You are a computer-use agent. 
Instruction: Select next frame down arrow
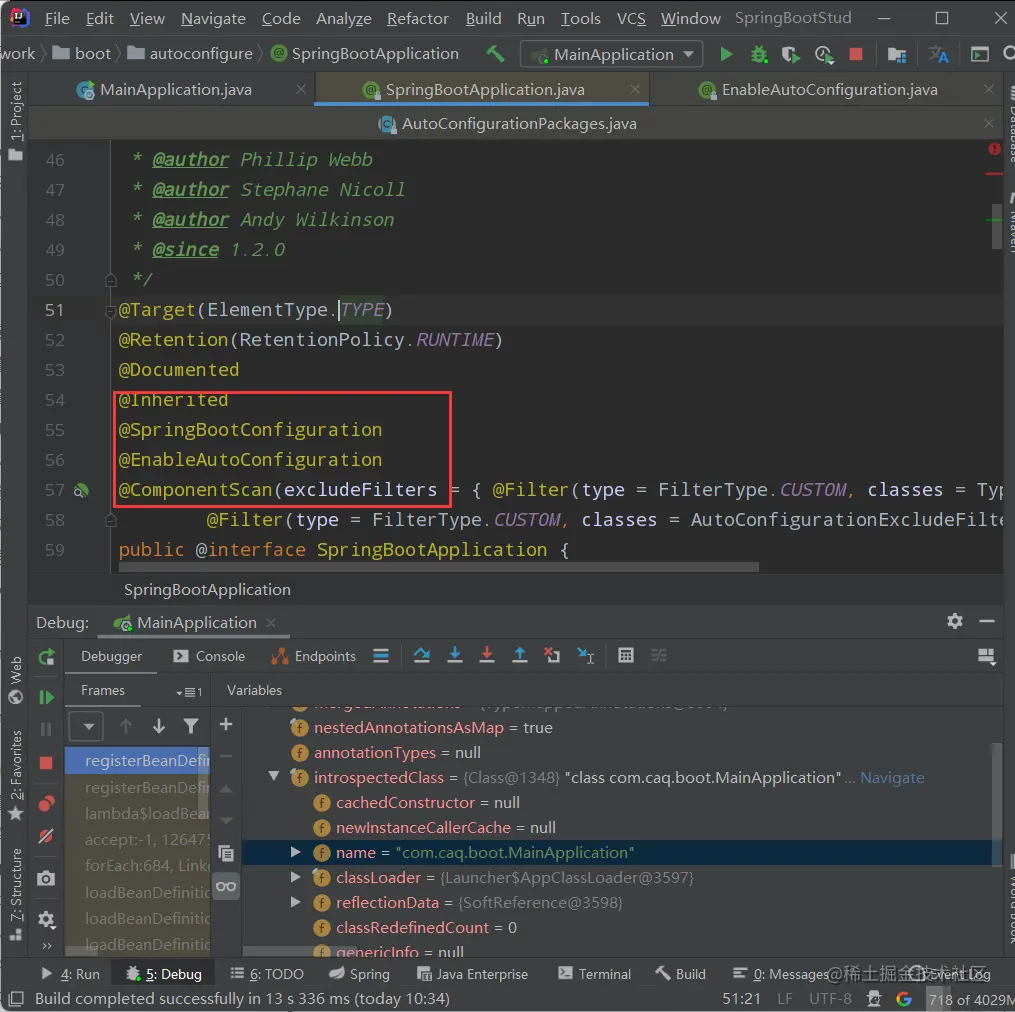click(159, 726)
